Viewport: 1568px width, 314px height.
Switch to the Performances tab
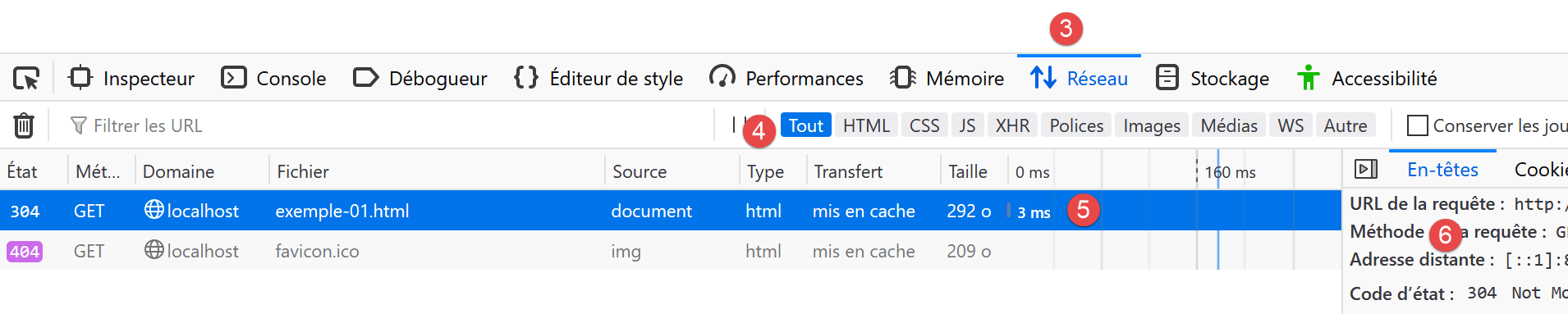pyautogui.click(x=786, y=79)
